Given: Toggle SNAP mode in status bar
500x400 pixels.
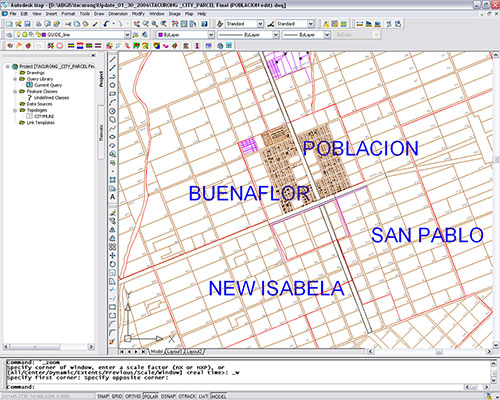Looking at the screenshot, I should click(x=103, y=396).
